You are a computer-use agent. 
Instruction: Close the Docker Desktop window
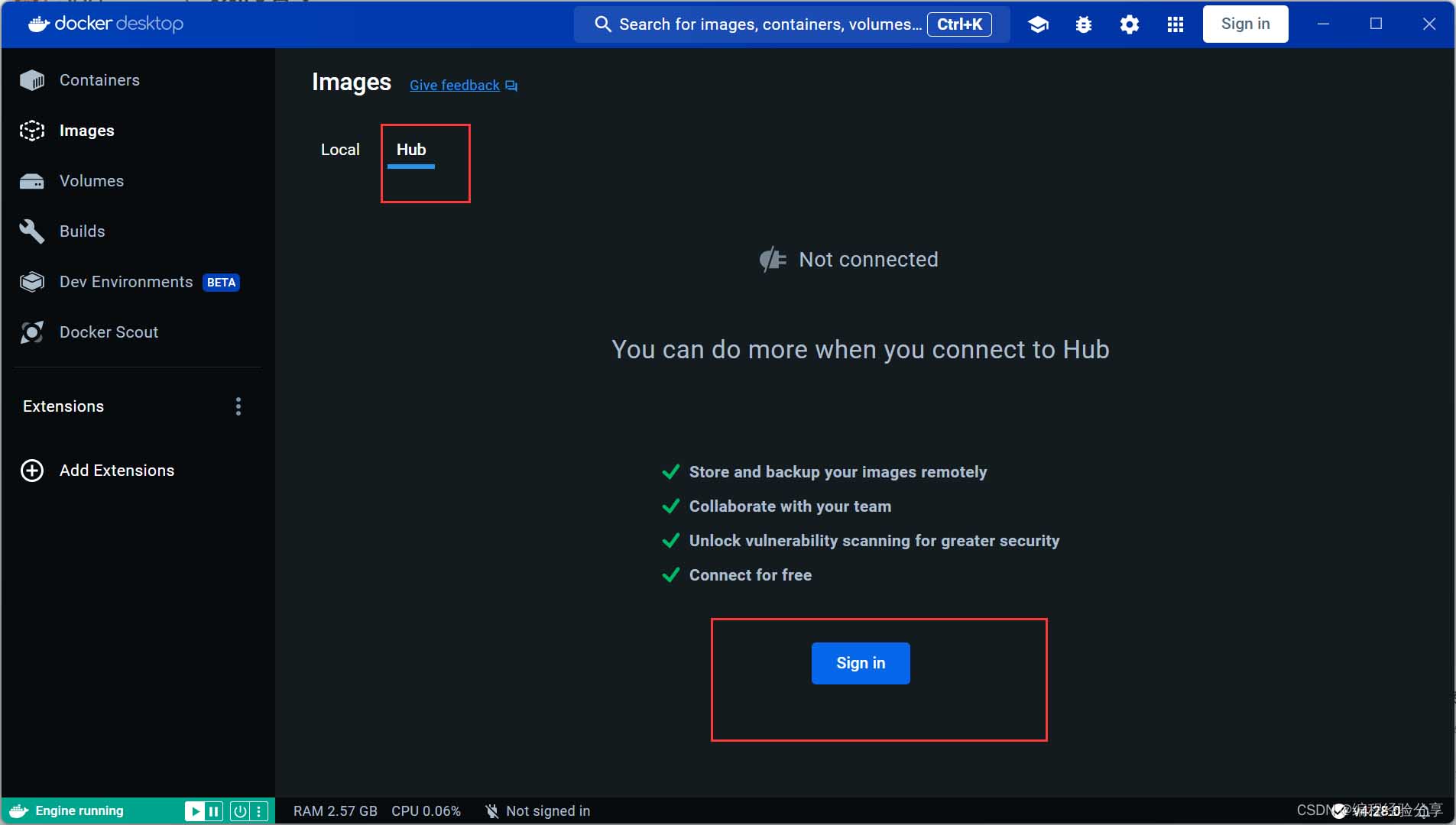point(1429,24)
